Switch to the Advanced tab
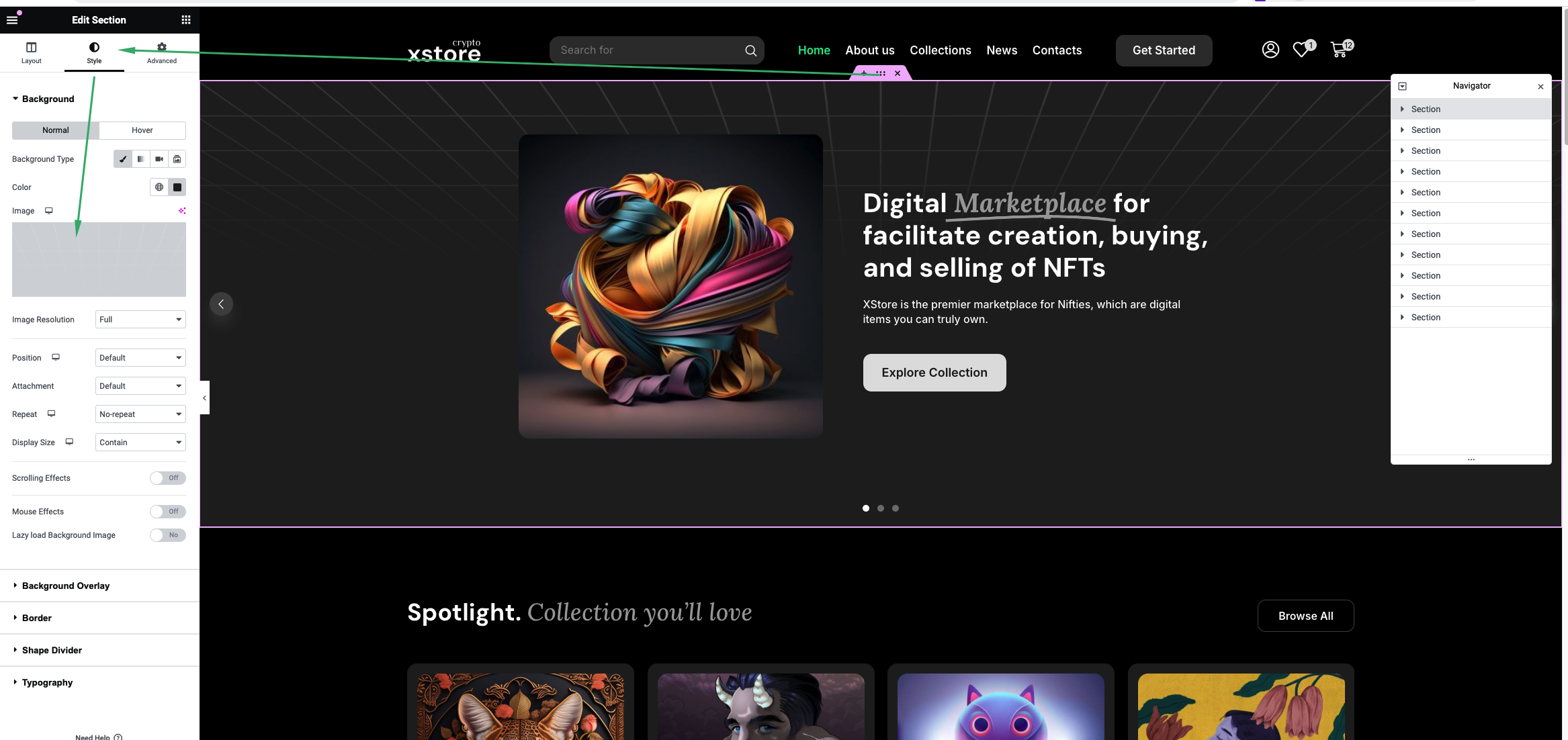This screenshot has height=740, width=1568. 162,52
